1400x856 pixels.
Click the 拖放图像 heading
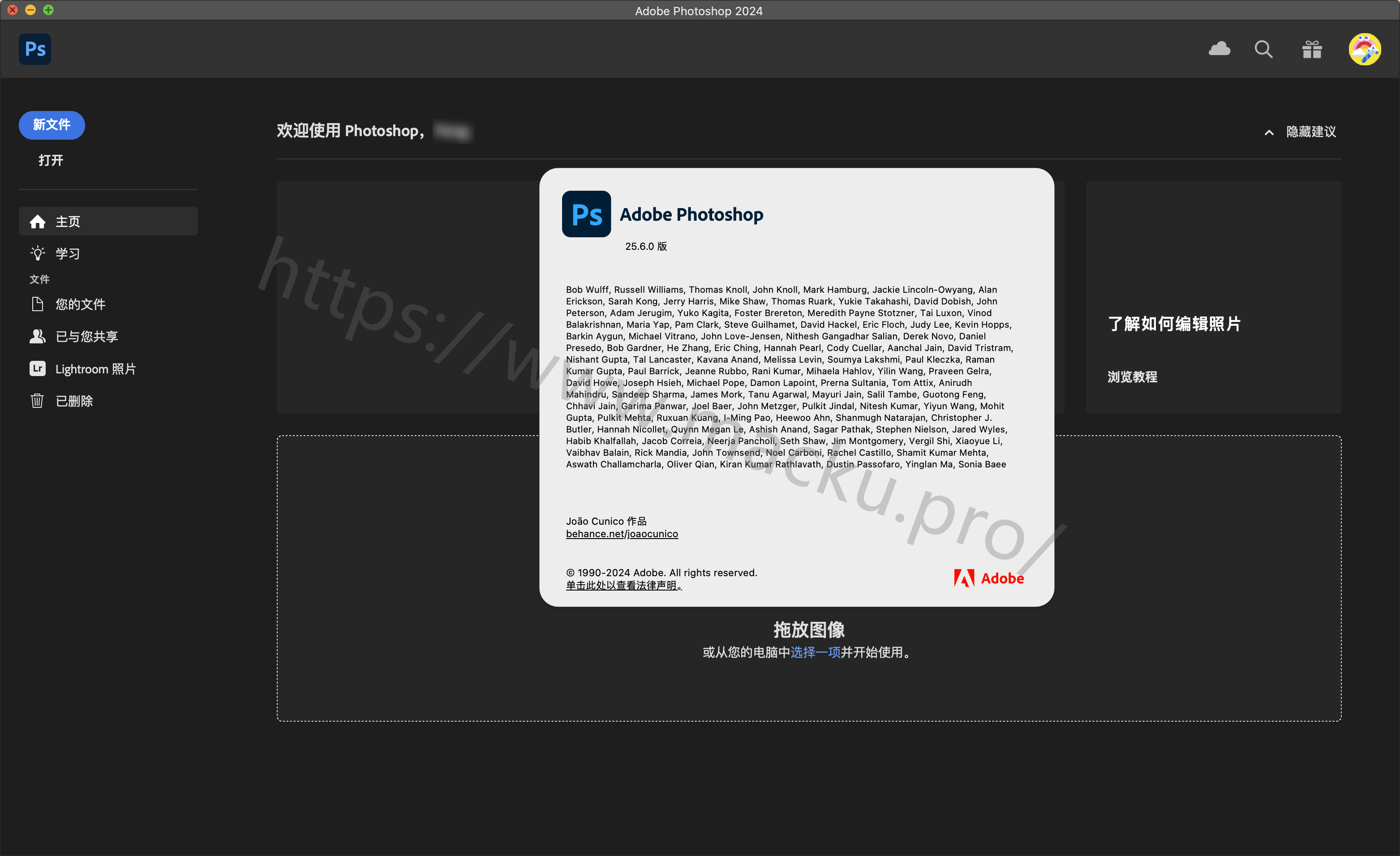pyautogui.click(x=808, y=629)
